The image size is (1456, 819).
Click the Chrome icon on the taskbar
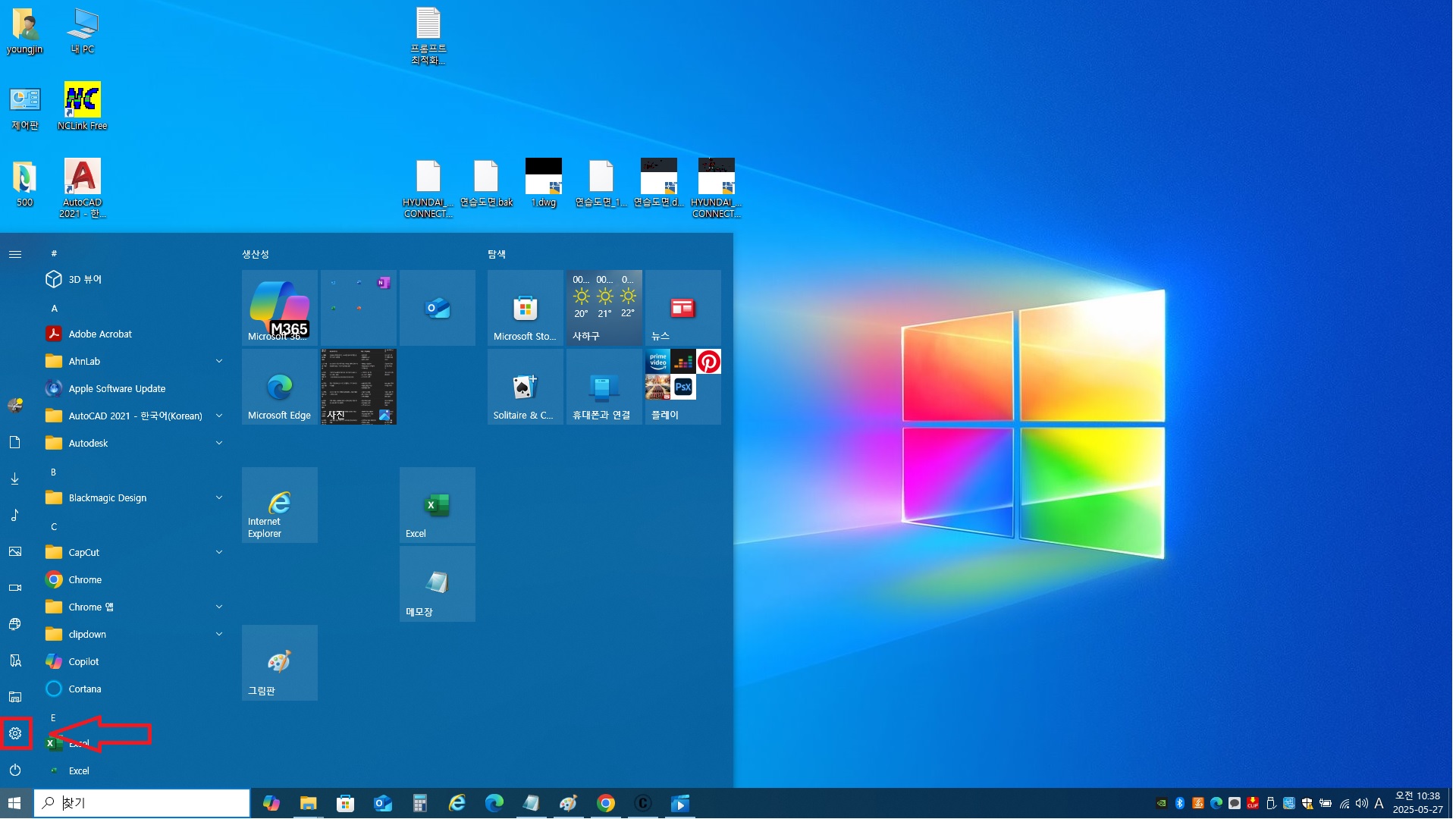coord(606,803)
